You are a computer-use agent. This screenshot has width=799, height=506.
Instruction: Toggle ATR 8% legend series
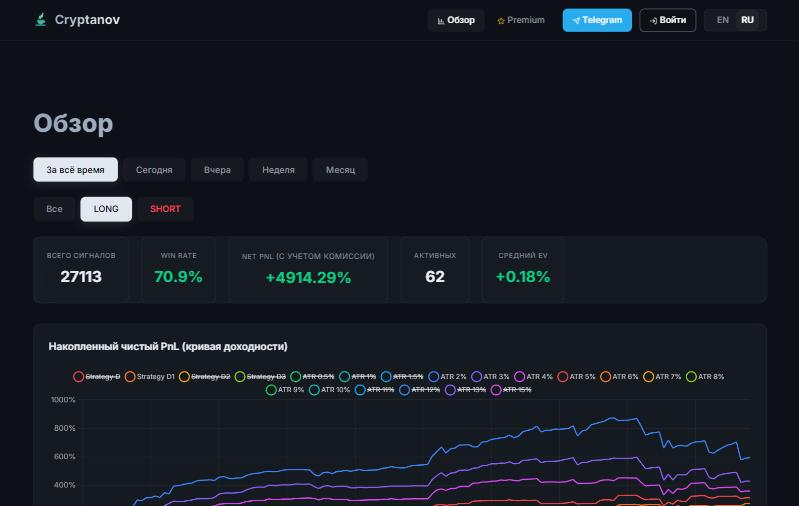pos(705,377)
